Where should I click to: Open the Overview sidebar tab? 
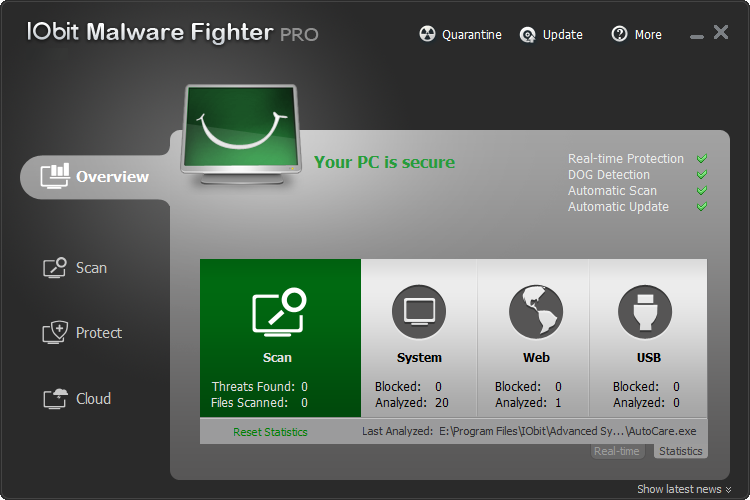pyautogui.click(x=96, y=177)
